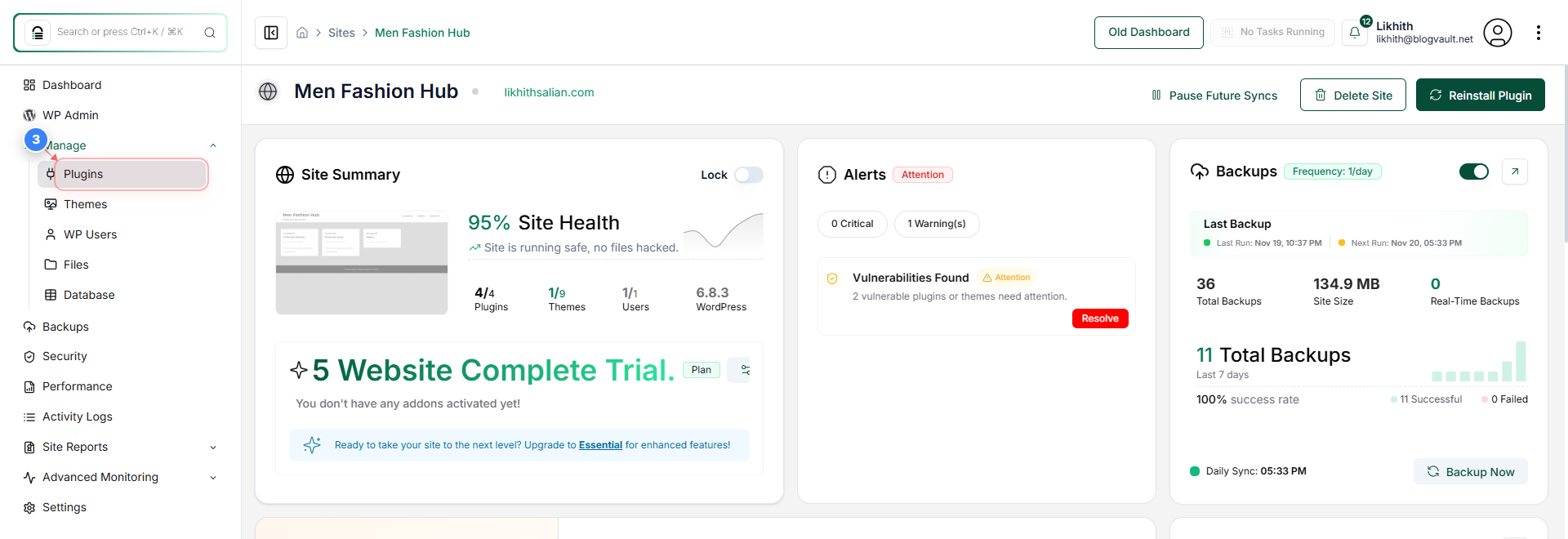Click the Attention badge next to Alerts

[923, 175]
